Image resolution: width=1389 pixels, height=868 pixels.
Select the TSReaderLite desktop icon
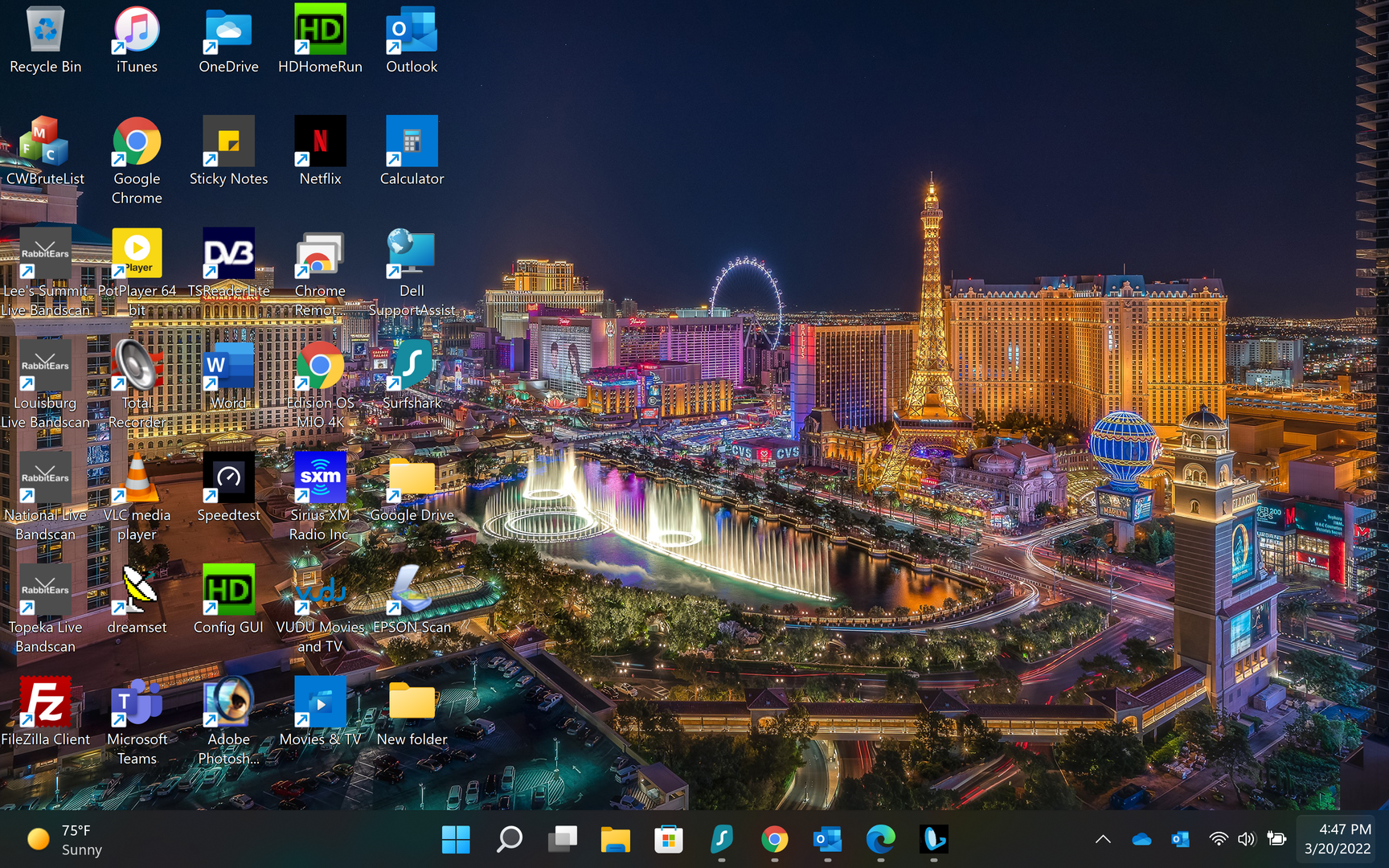pos(228,264)
